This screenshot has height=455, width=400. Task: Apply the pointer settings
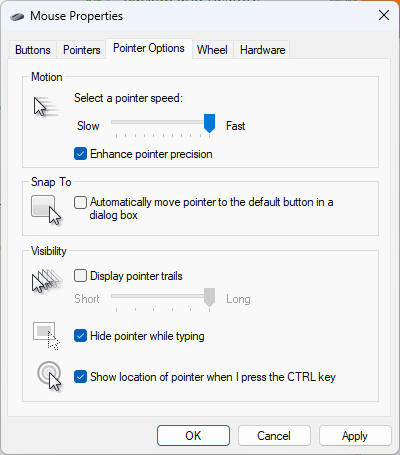pos(355,436)
